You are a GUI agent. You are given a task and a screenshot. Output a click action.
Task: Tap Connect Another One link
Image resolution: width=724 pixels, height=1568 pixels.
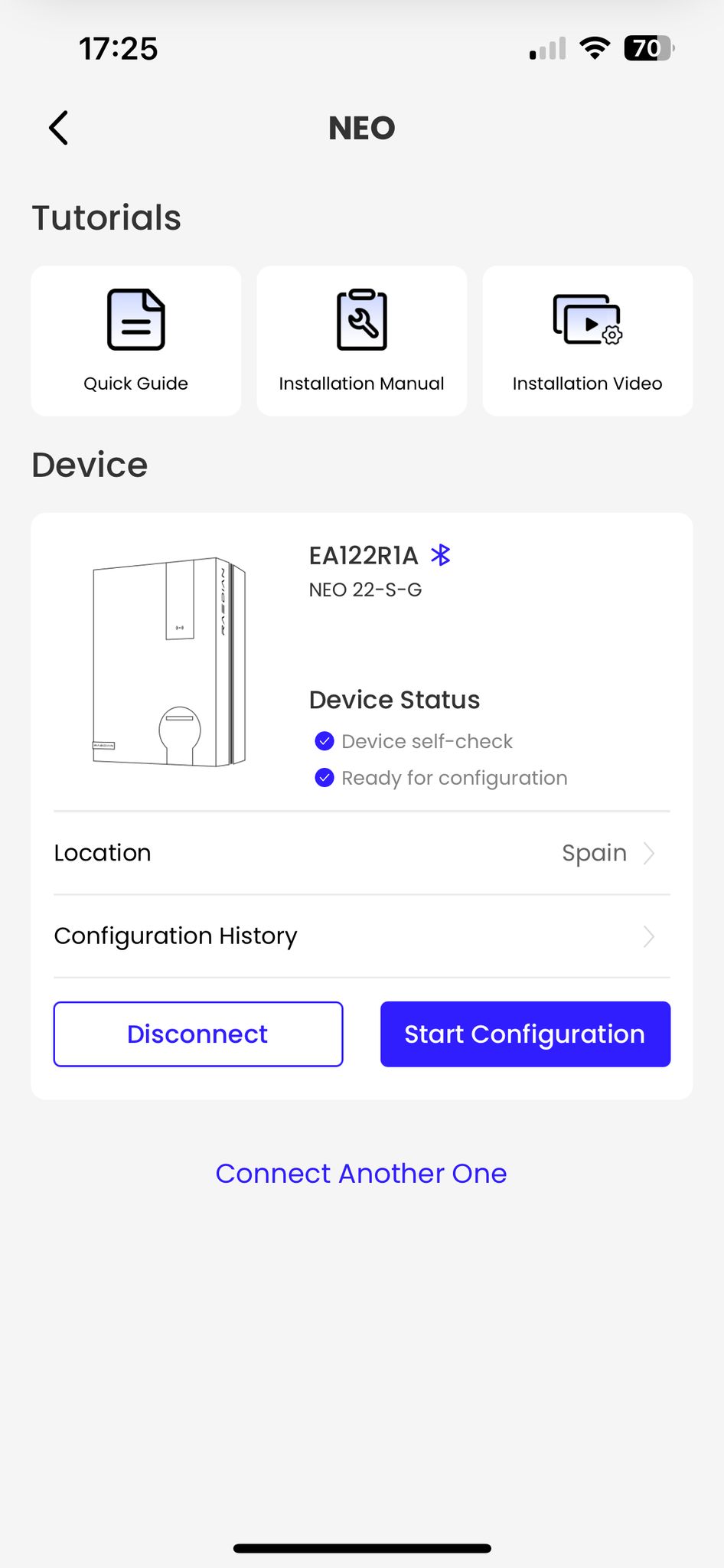click(x=361, y=1173)
